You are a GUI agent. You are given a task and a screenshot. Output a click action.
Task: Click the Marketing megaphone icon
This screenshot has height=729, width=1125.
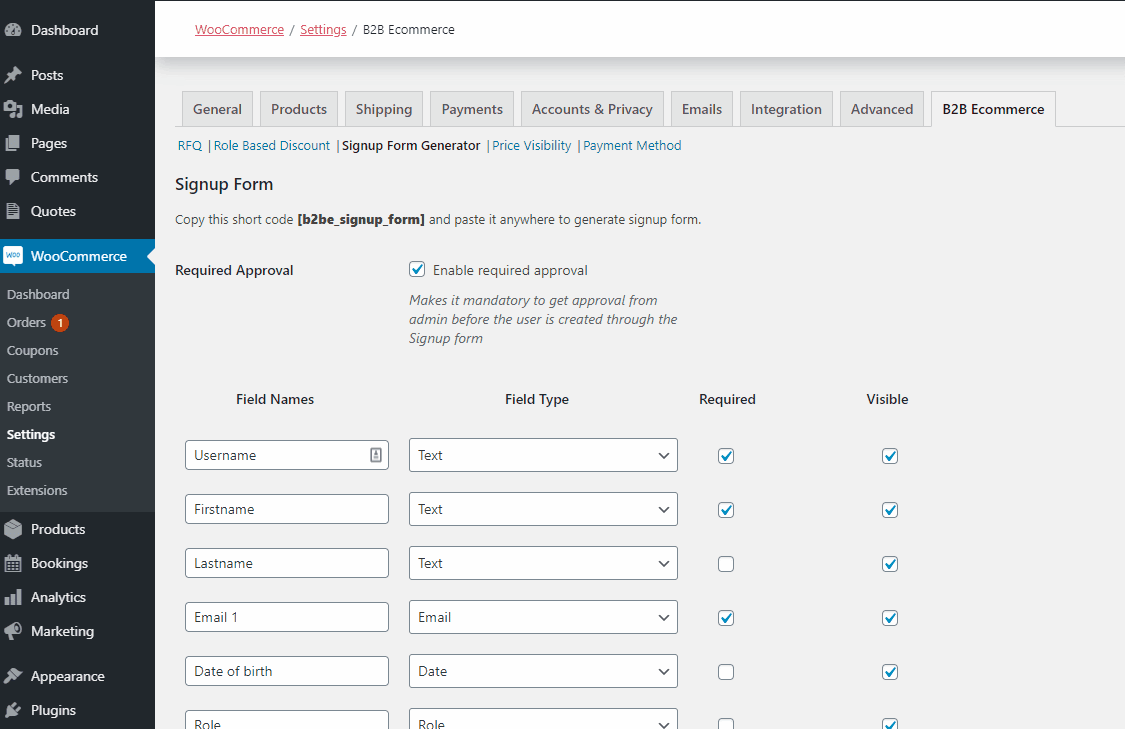13,631
